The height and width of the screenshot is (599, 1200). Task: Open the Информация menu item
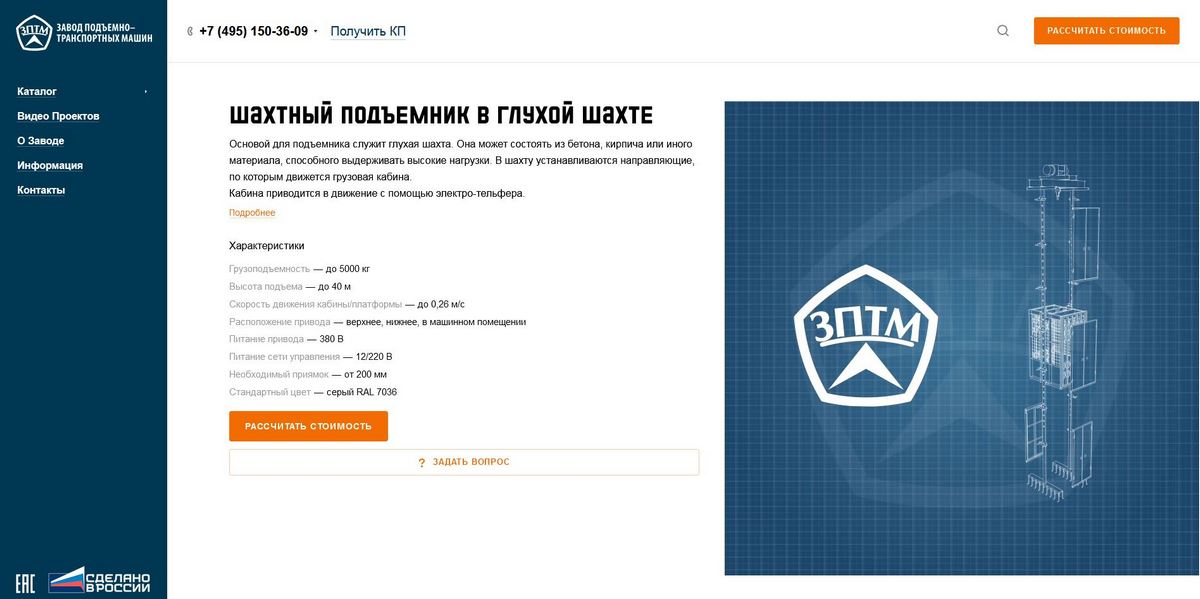[x=50, y=166]
